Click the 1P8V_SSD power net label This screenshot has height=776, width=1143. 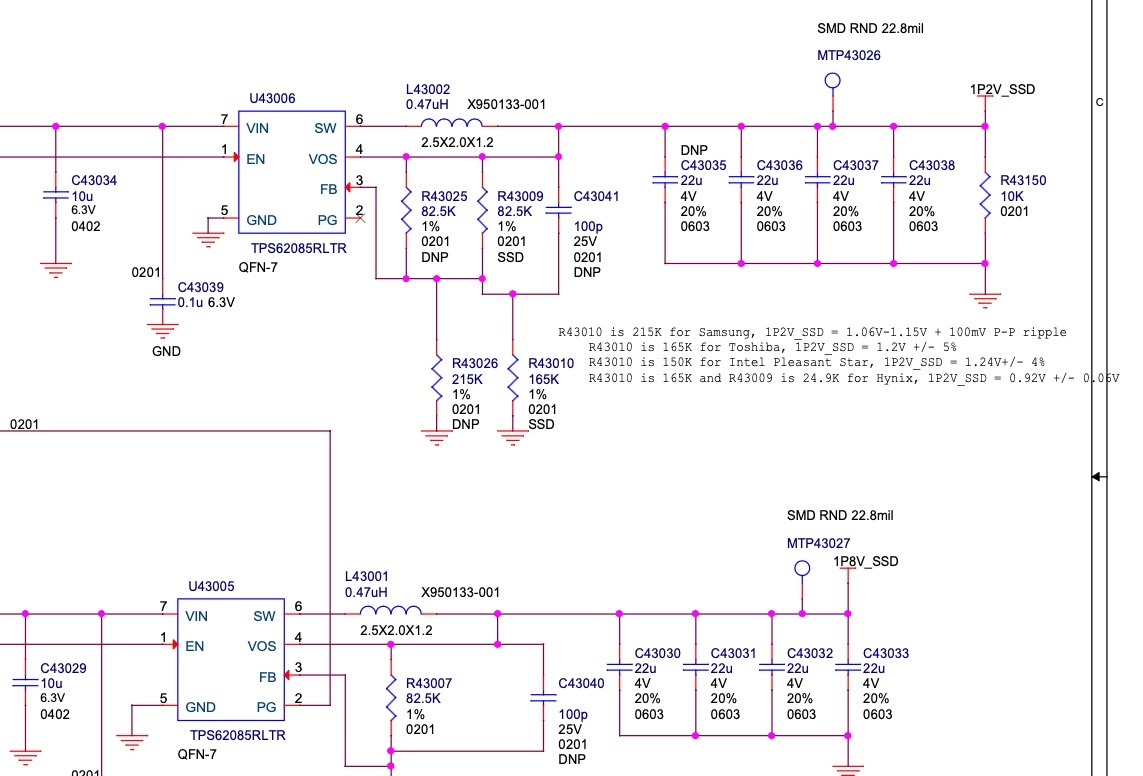click(x=866, y=562)
